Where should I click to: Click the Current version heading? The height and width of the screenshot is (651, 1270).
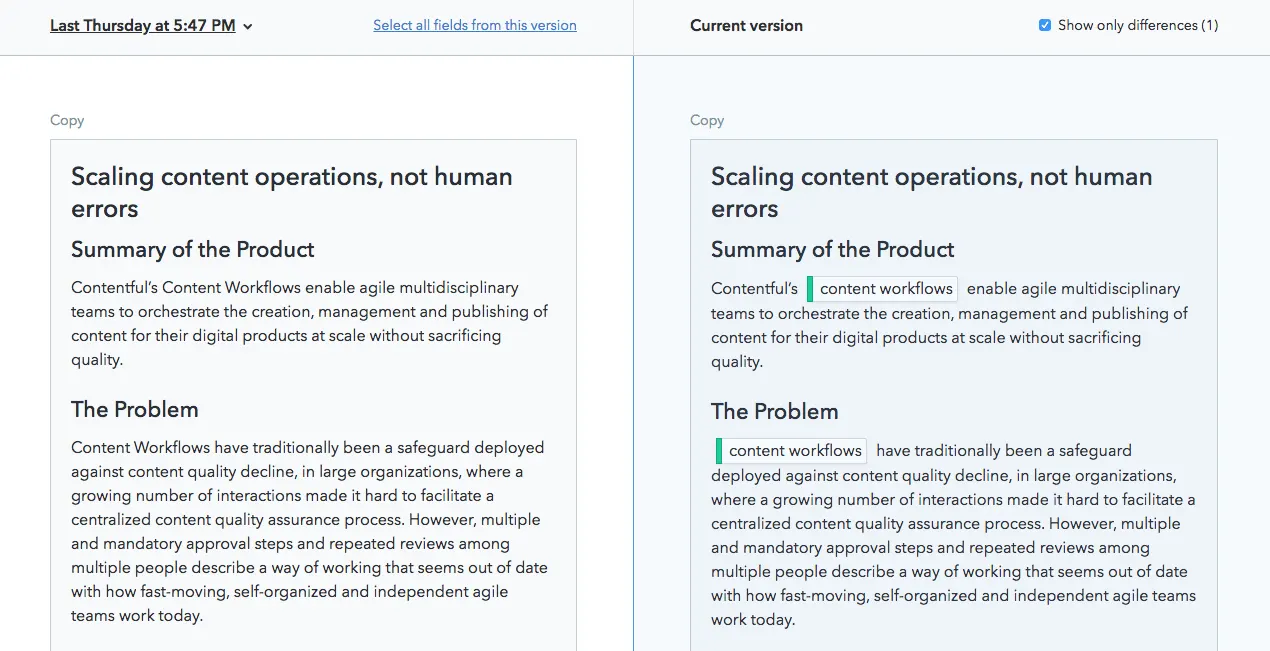click(746, 26)
